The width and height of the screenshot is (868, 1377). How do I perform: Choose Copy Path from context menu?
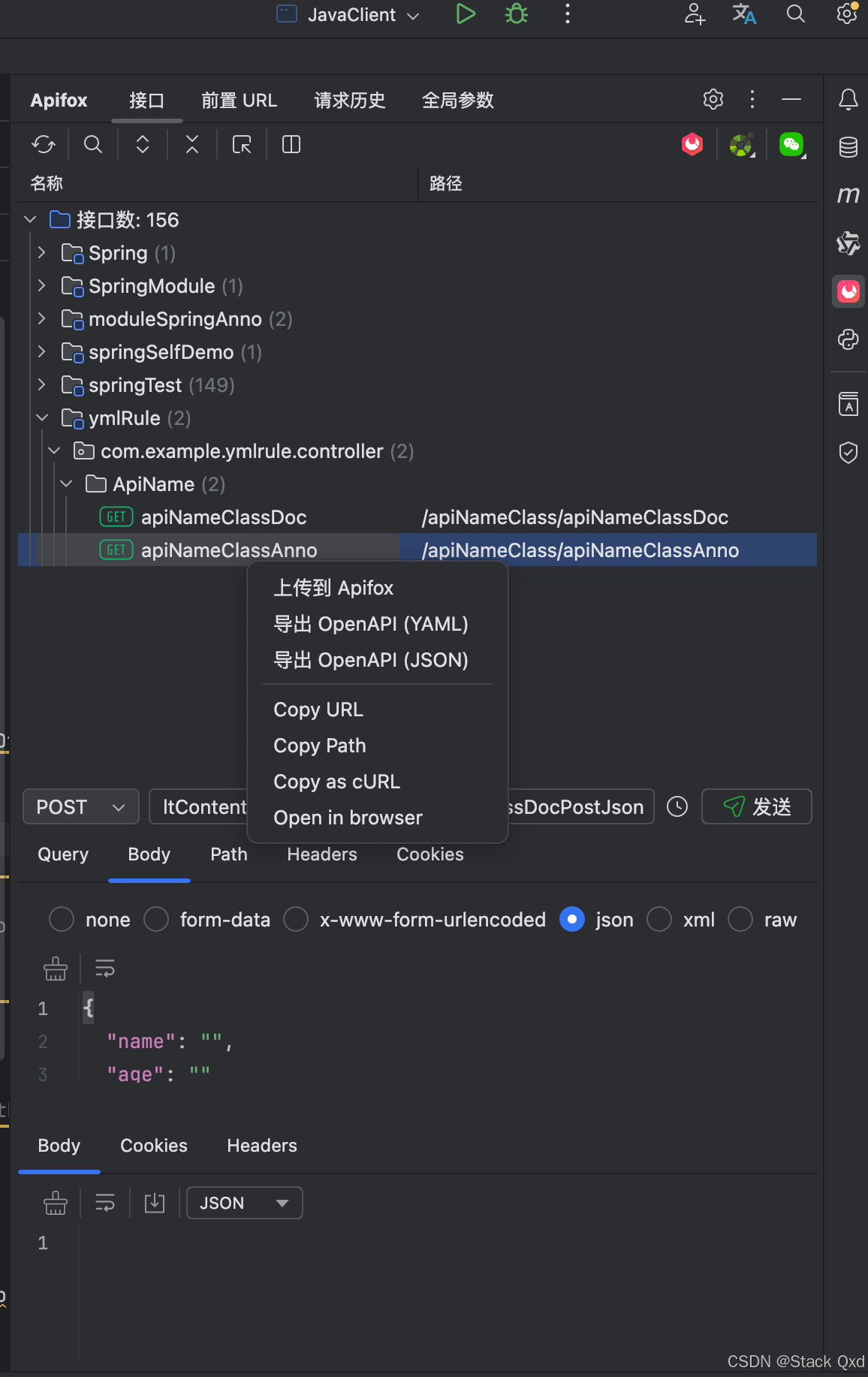[x=378, y=745]
